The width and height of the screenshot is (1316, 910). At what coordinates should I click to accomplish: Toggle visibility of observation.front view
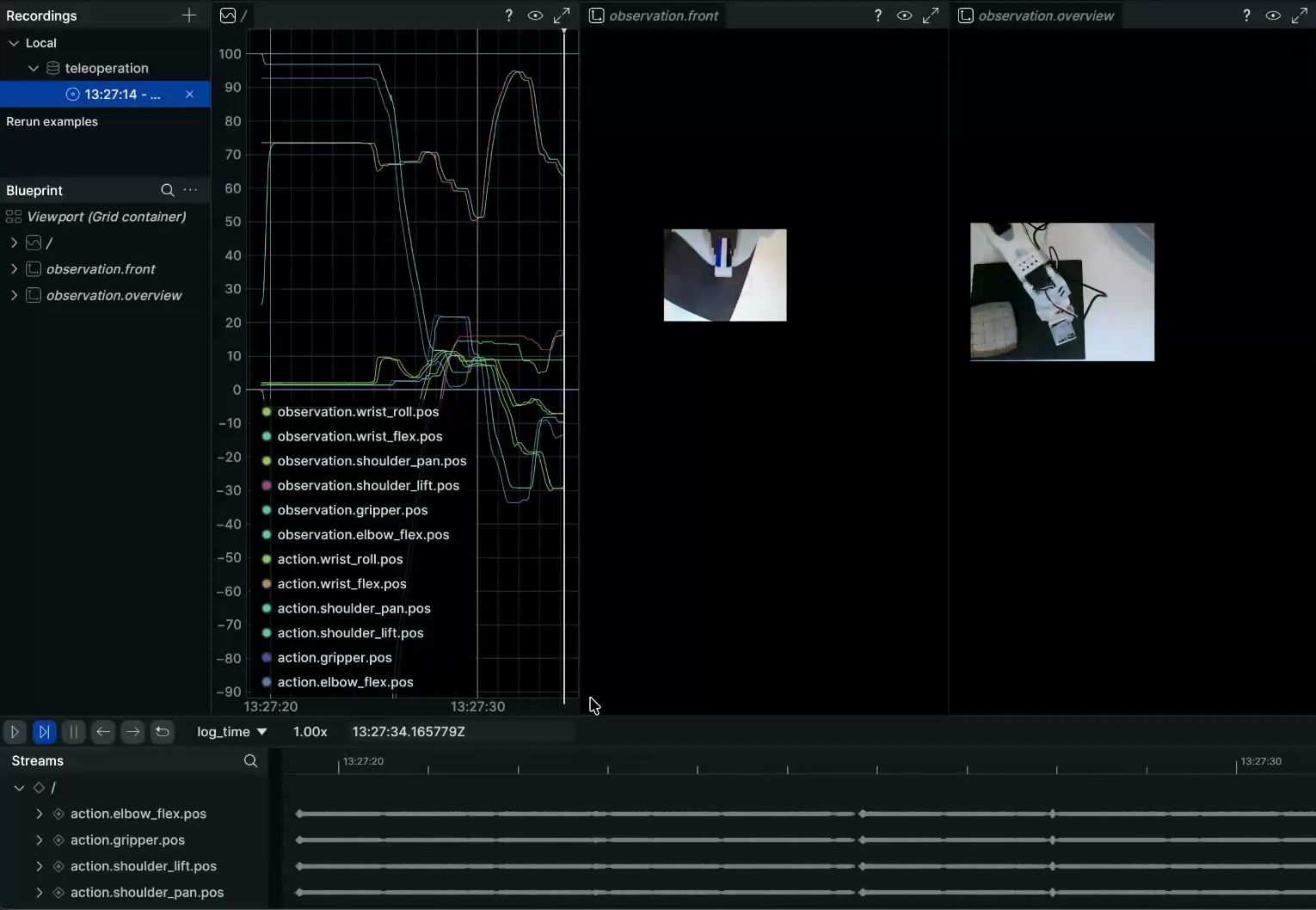coord(904,15)
